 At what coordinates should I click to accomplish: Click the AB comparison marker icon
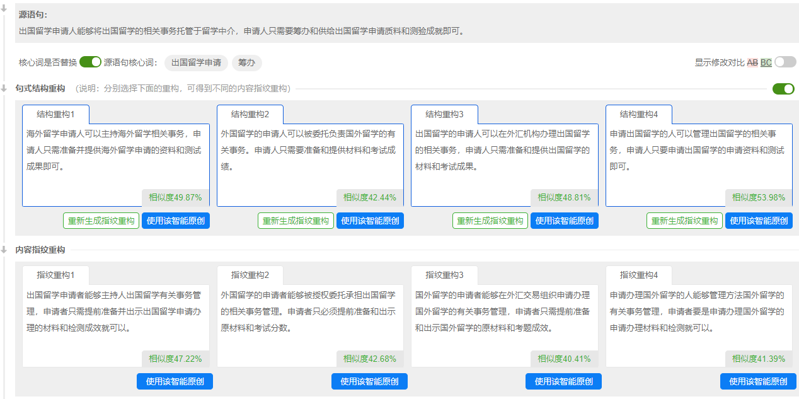coord(753,63)
